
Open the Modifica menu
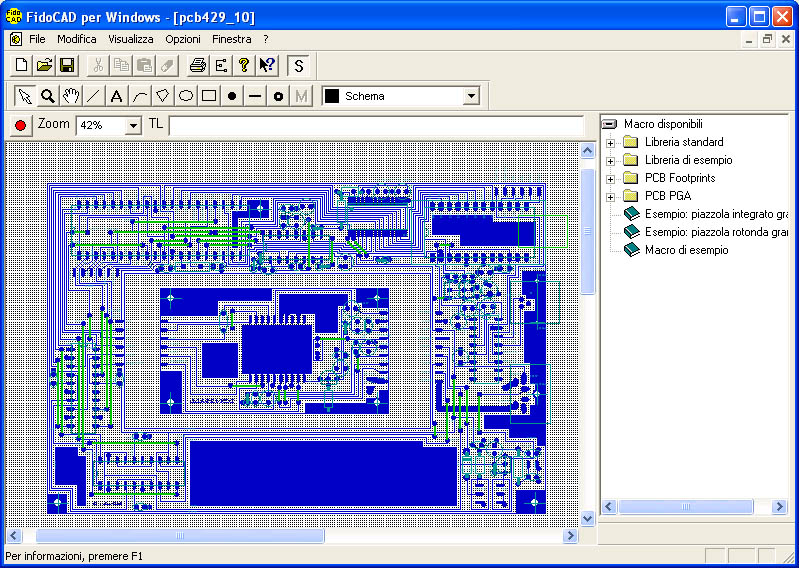[76, 39]
